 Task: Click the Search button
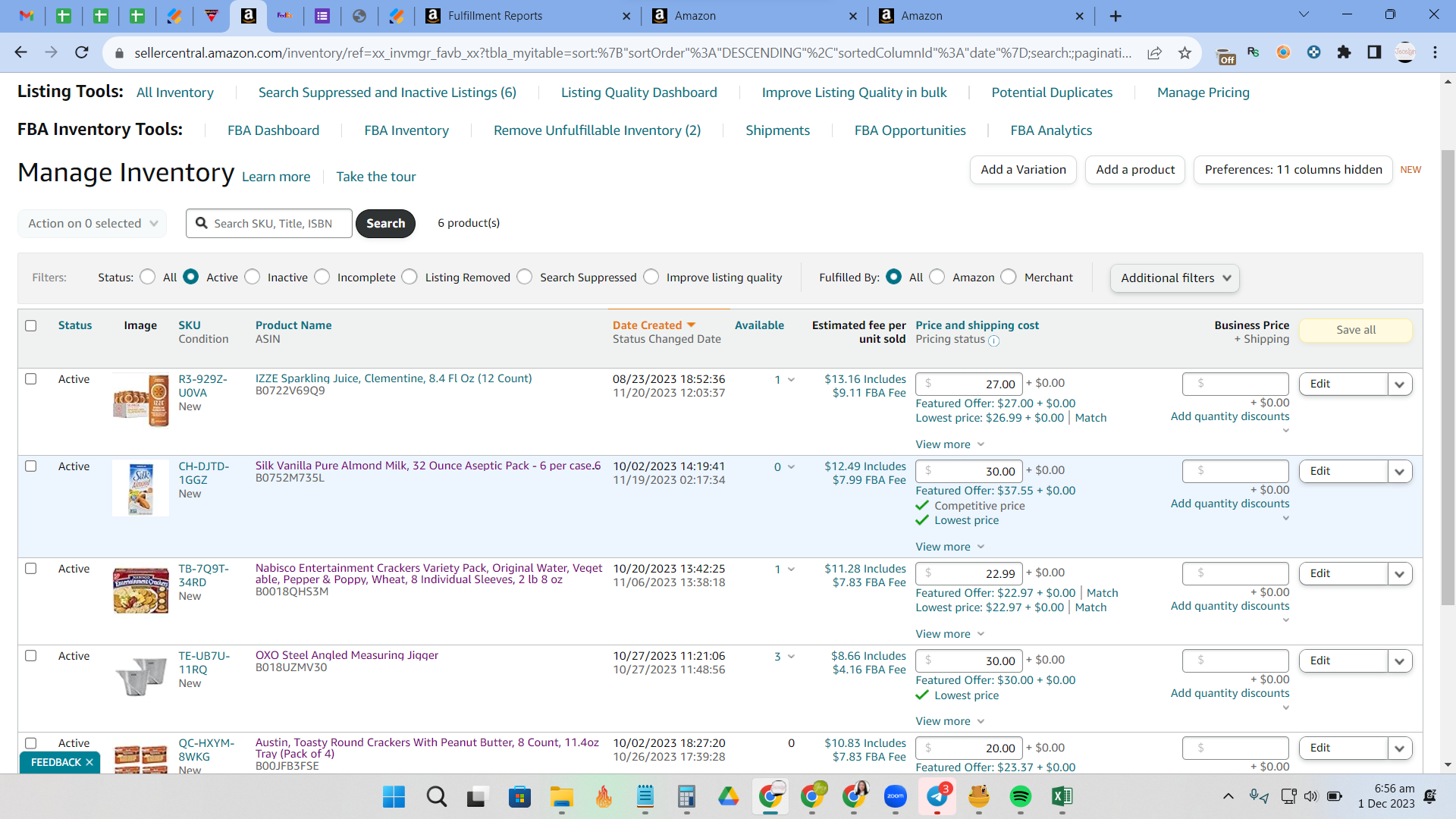[x=385, y=223]
